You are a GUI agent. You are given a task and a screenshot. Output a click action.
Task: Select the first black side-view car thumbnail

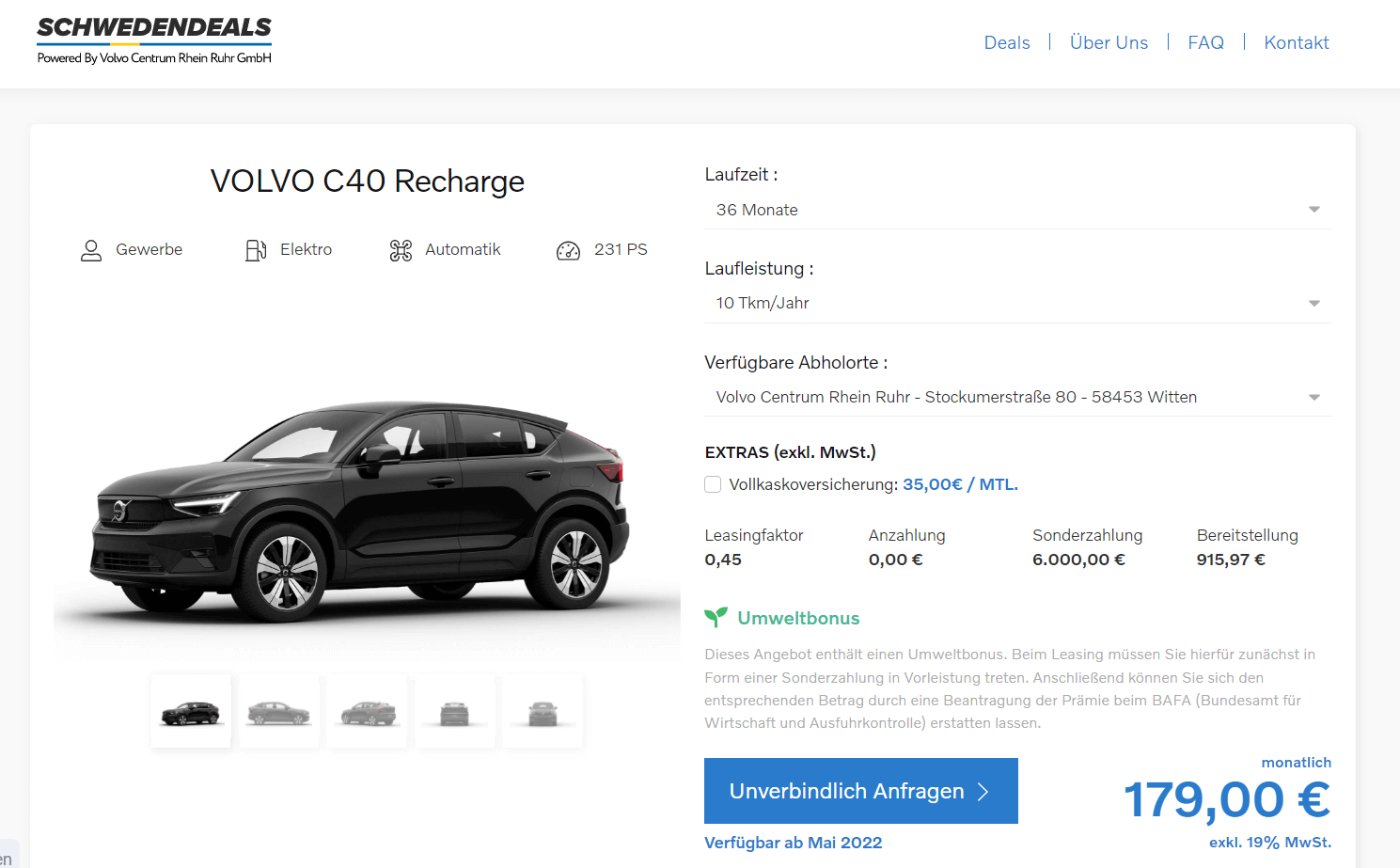click(x=191, y=711)
